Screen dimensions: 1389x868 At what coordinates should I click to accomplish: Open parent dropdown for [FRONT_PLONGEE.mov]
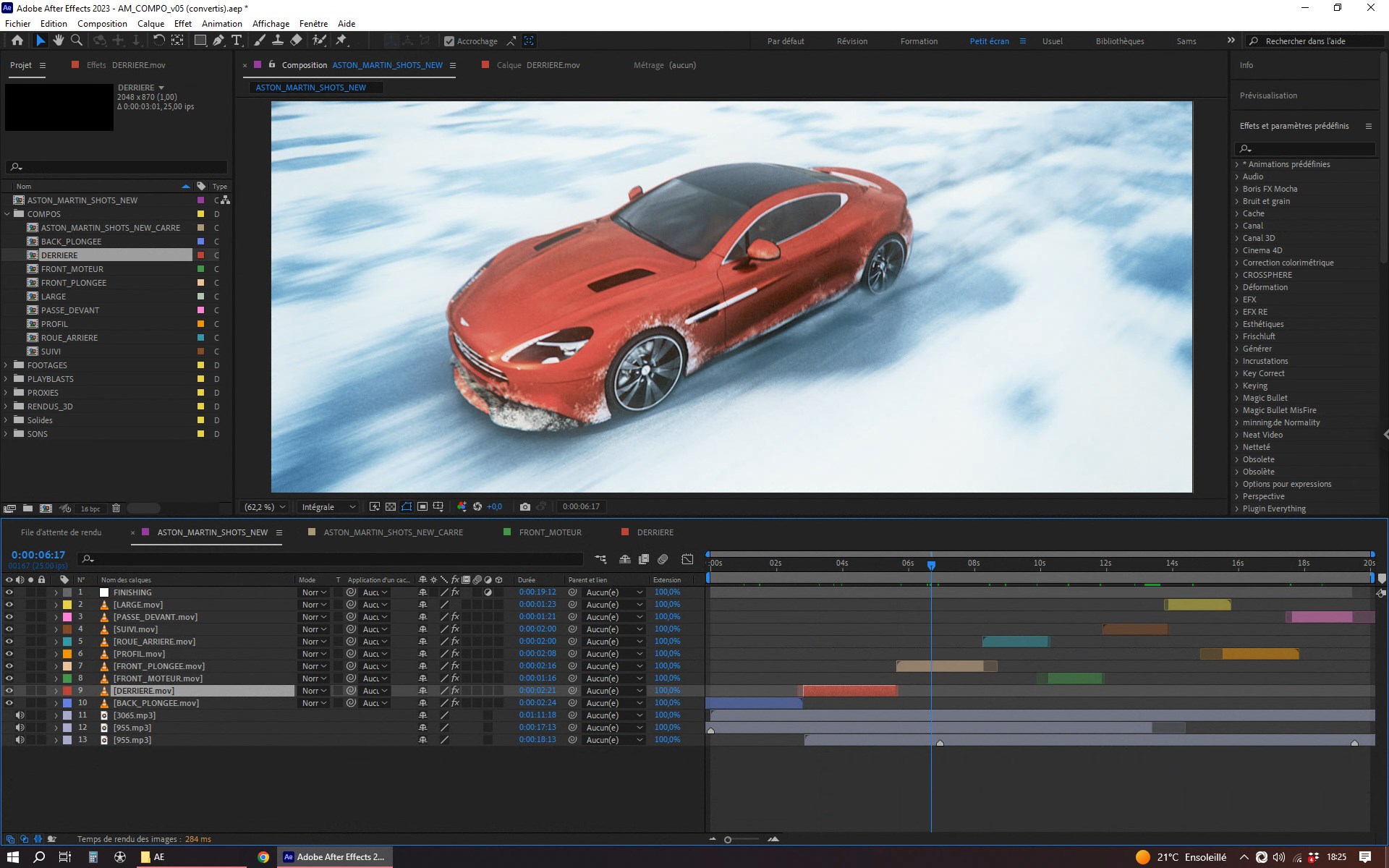point(613,666)
